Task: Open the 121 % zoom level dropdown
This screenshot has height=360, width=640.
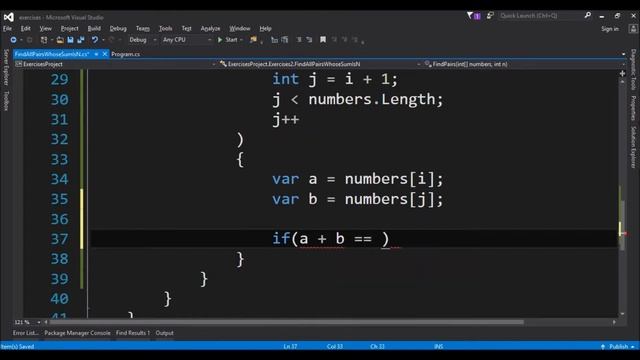Action: [x=39, y=322]
